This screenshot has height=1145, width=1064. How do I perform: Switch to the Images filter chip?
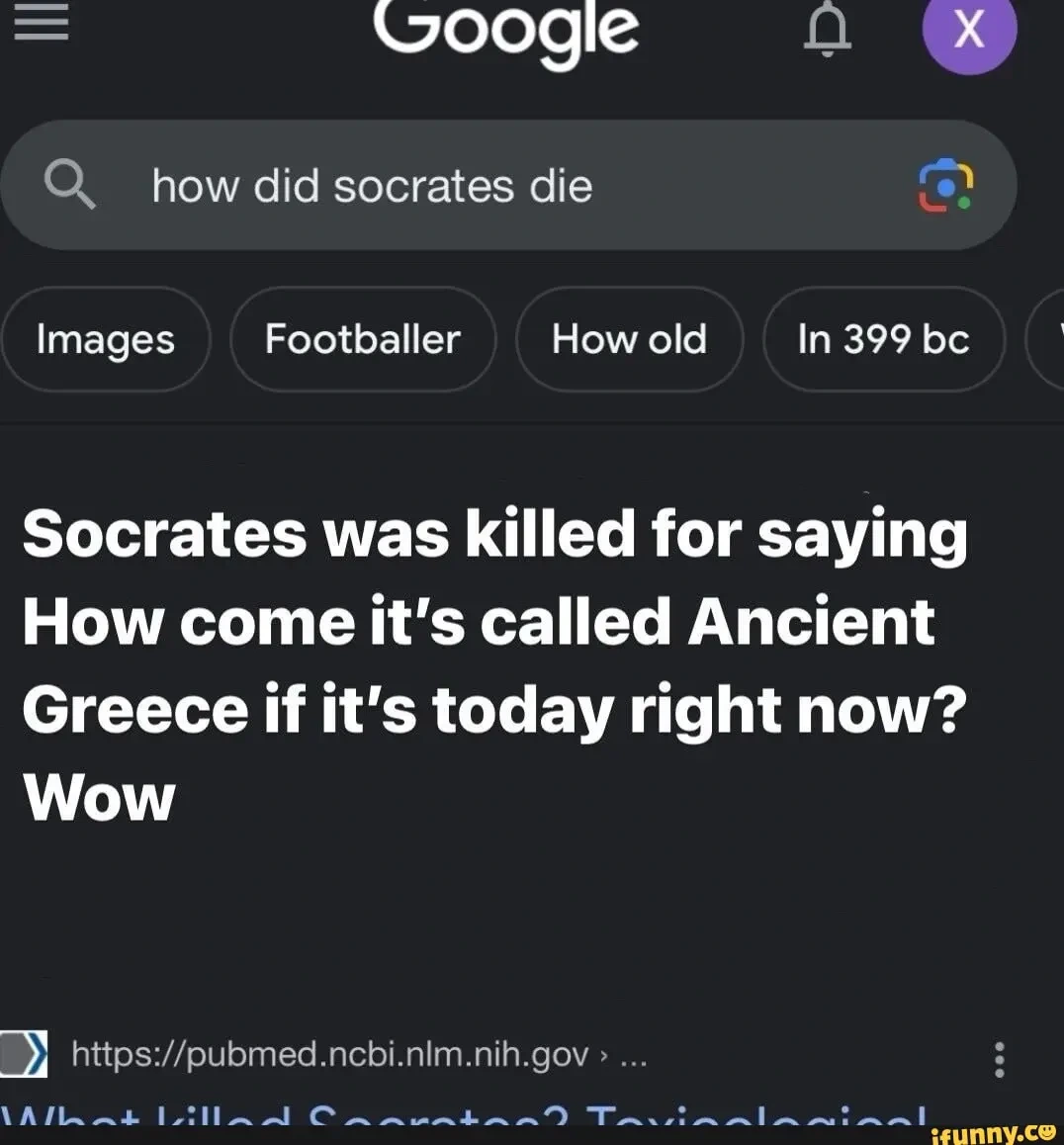[x=106, y=339]
